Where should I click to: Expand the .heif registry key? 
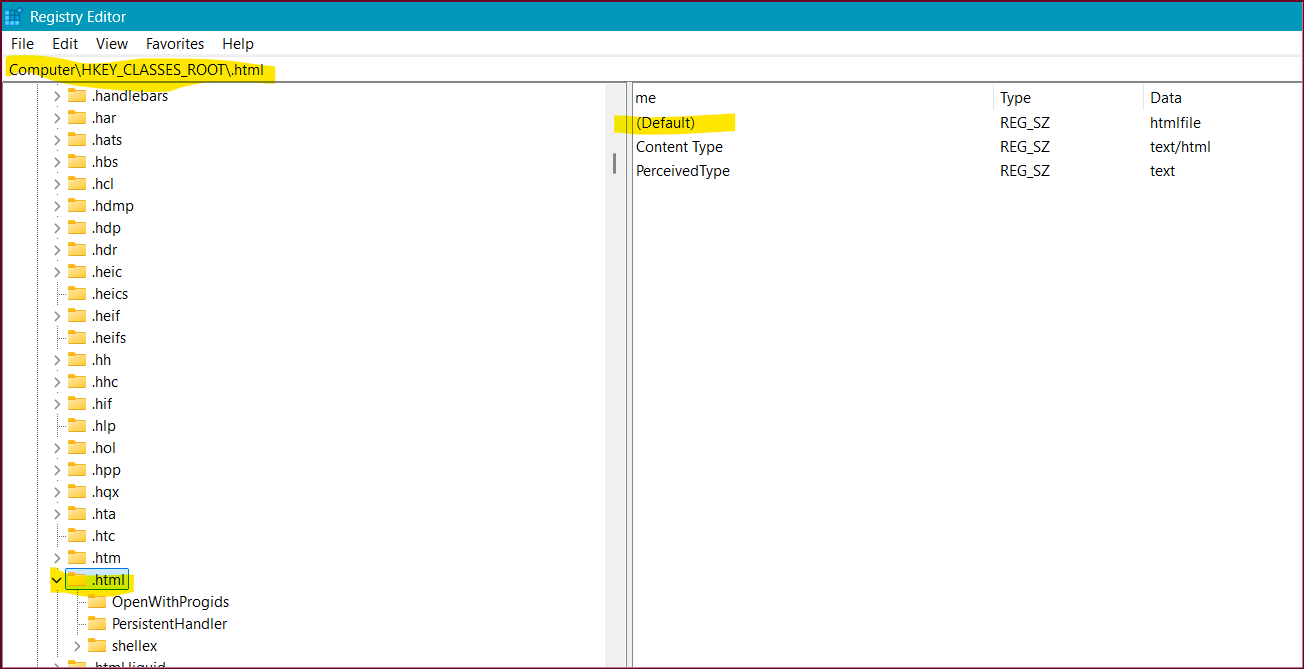point(57,316)
